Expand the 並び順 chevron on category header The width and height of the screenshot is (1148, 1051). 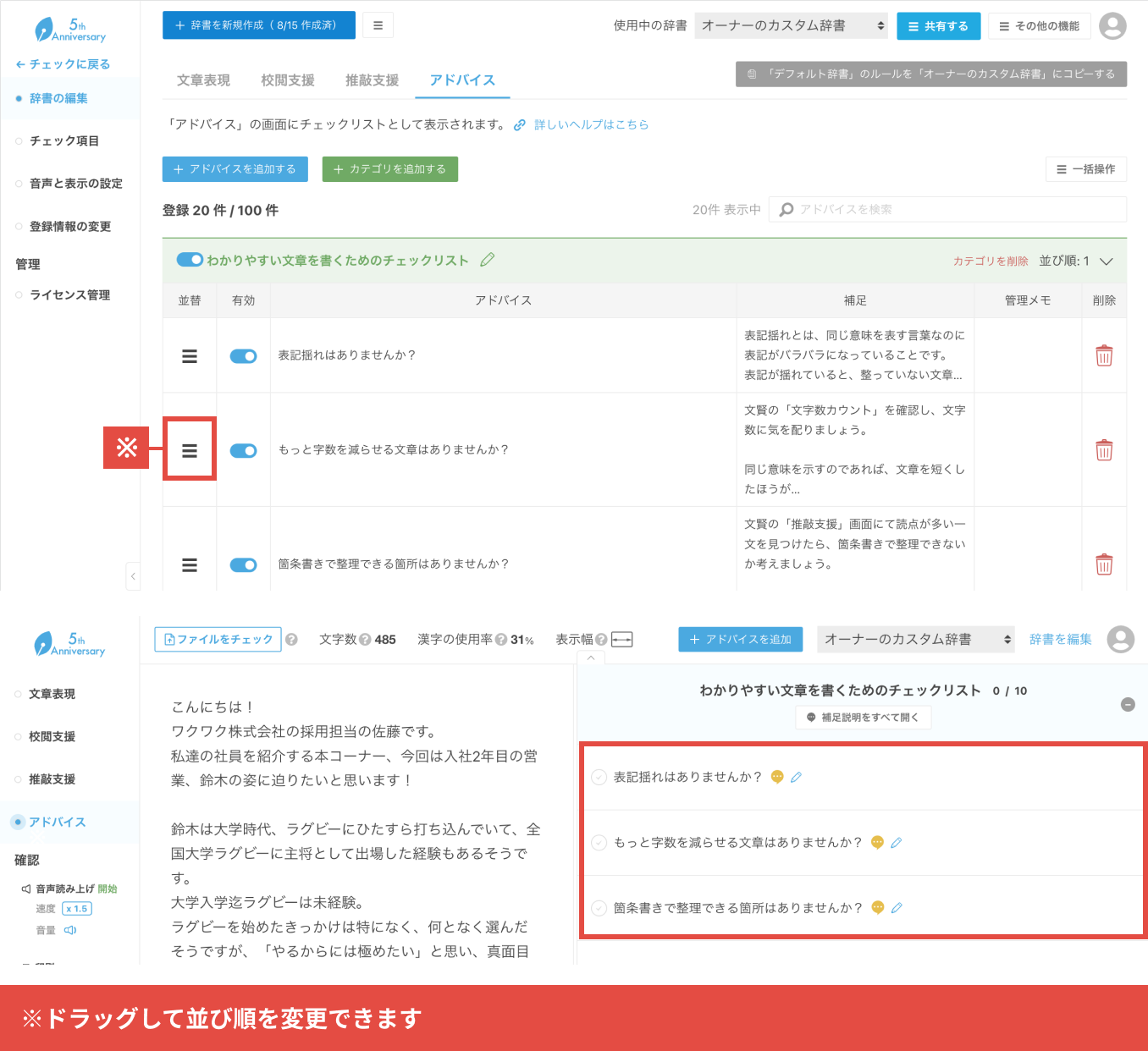coord(1106,261)
